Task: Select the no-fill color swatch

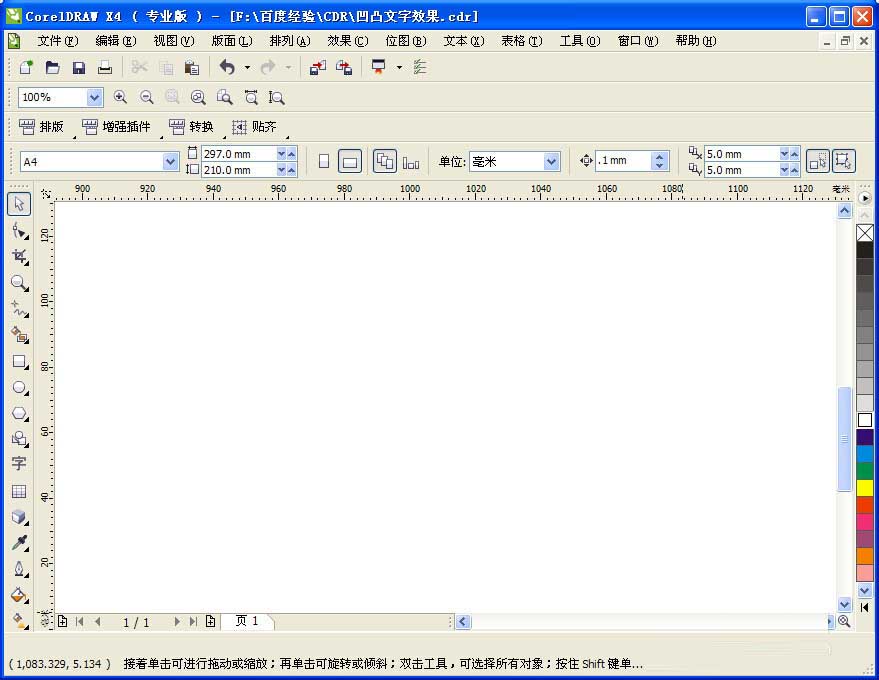Action: (x=864, y=233)
